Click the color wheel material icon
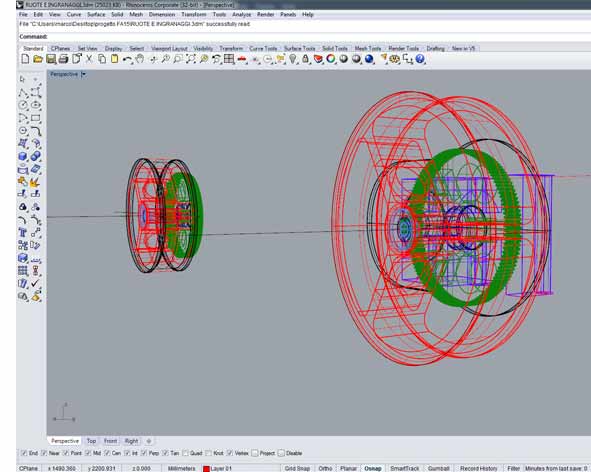The image size is (591, 472). 331,59
